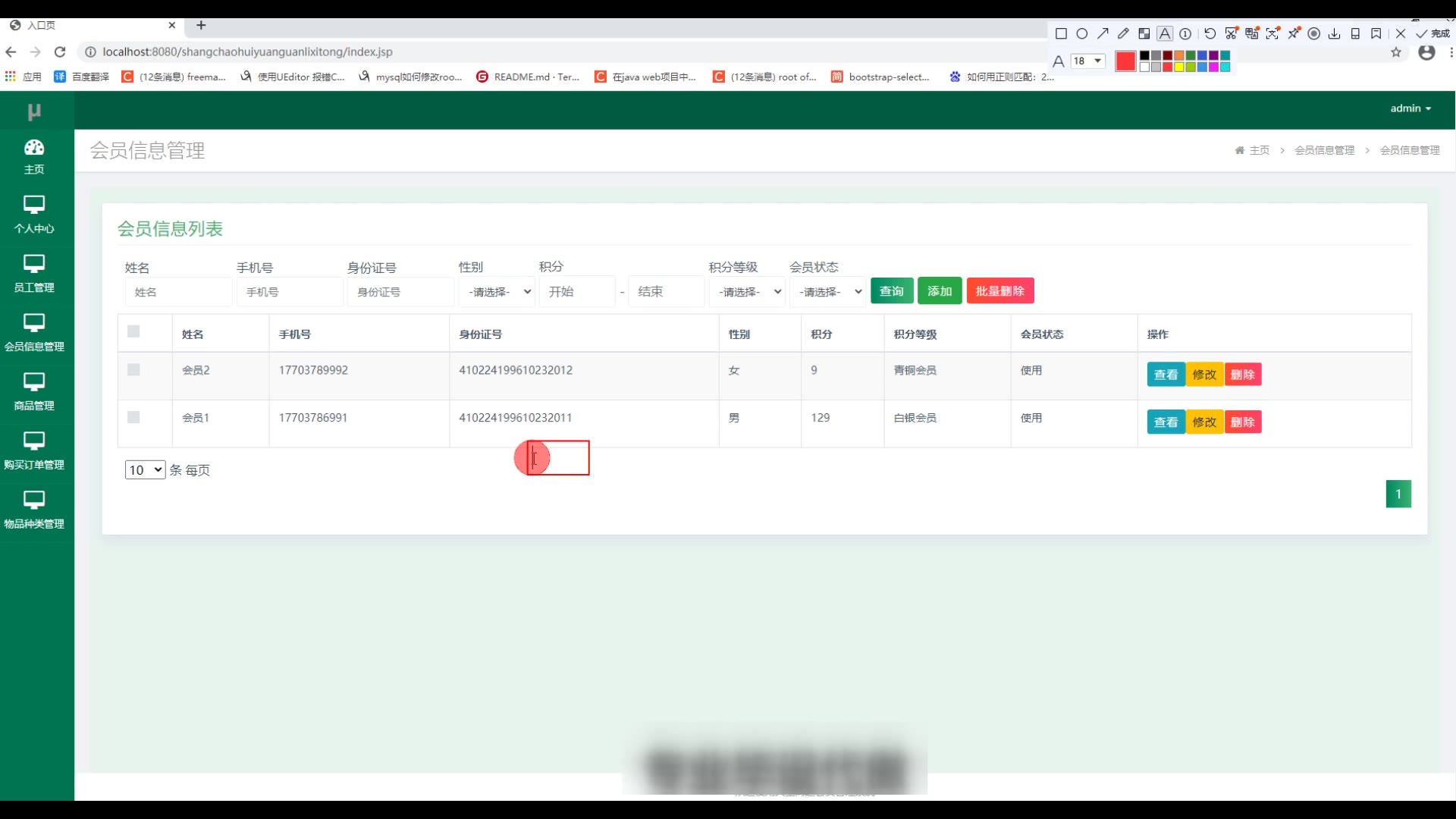Click the green 查询 button
Screen dimensions: 1456x819
892,291
